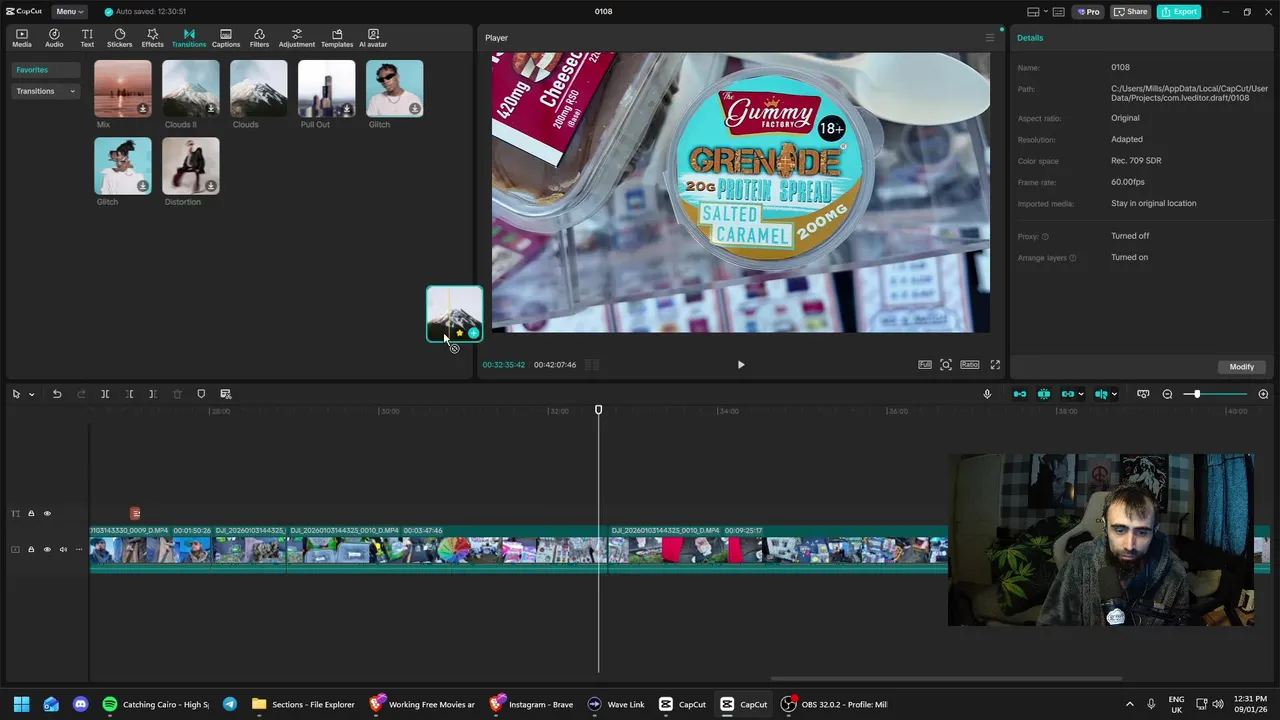This screenshot has width=1280, height=720.
Task: Show hidden system tray icons
Action: pos(1130,704)
